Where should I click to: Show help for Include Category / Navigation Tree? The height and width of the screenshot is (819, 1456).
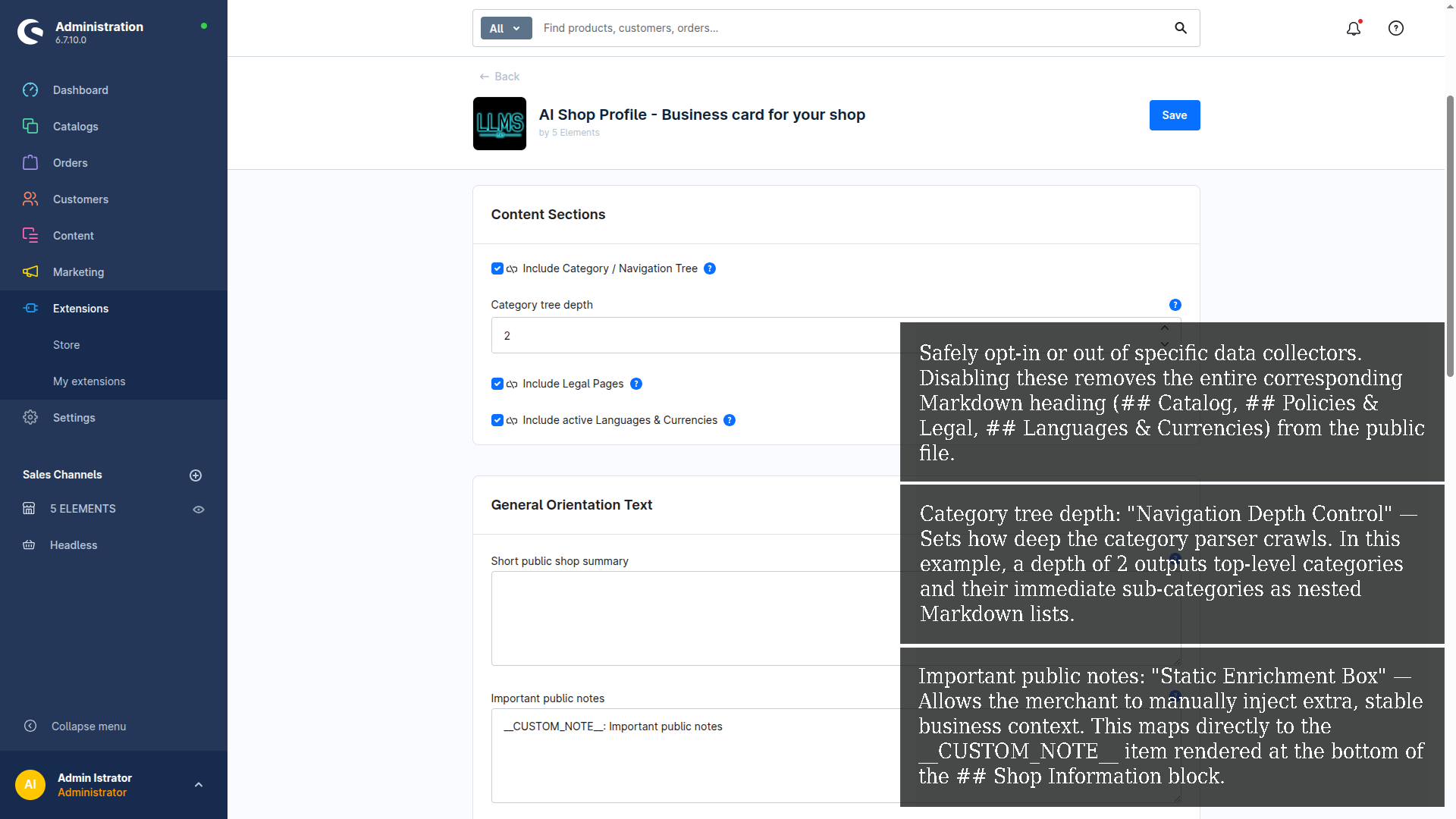click(x=710, y=268)
